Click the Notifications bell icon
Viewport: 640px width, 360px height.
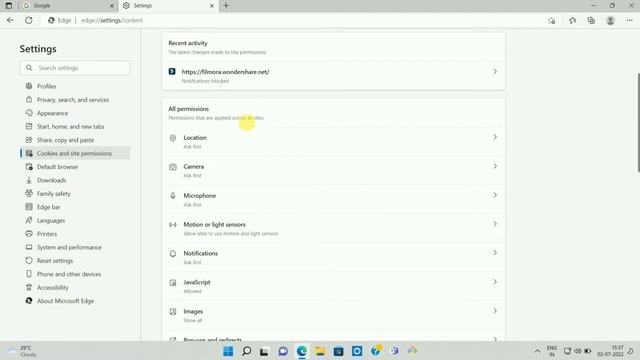click(x=173, y=254)
